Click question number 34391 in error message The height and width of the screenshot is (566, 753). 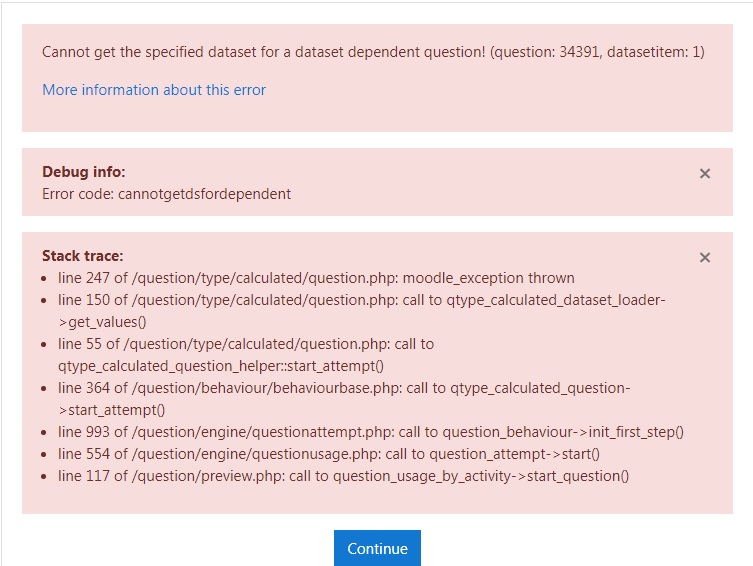(579, 52)
